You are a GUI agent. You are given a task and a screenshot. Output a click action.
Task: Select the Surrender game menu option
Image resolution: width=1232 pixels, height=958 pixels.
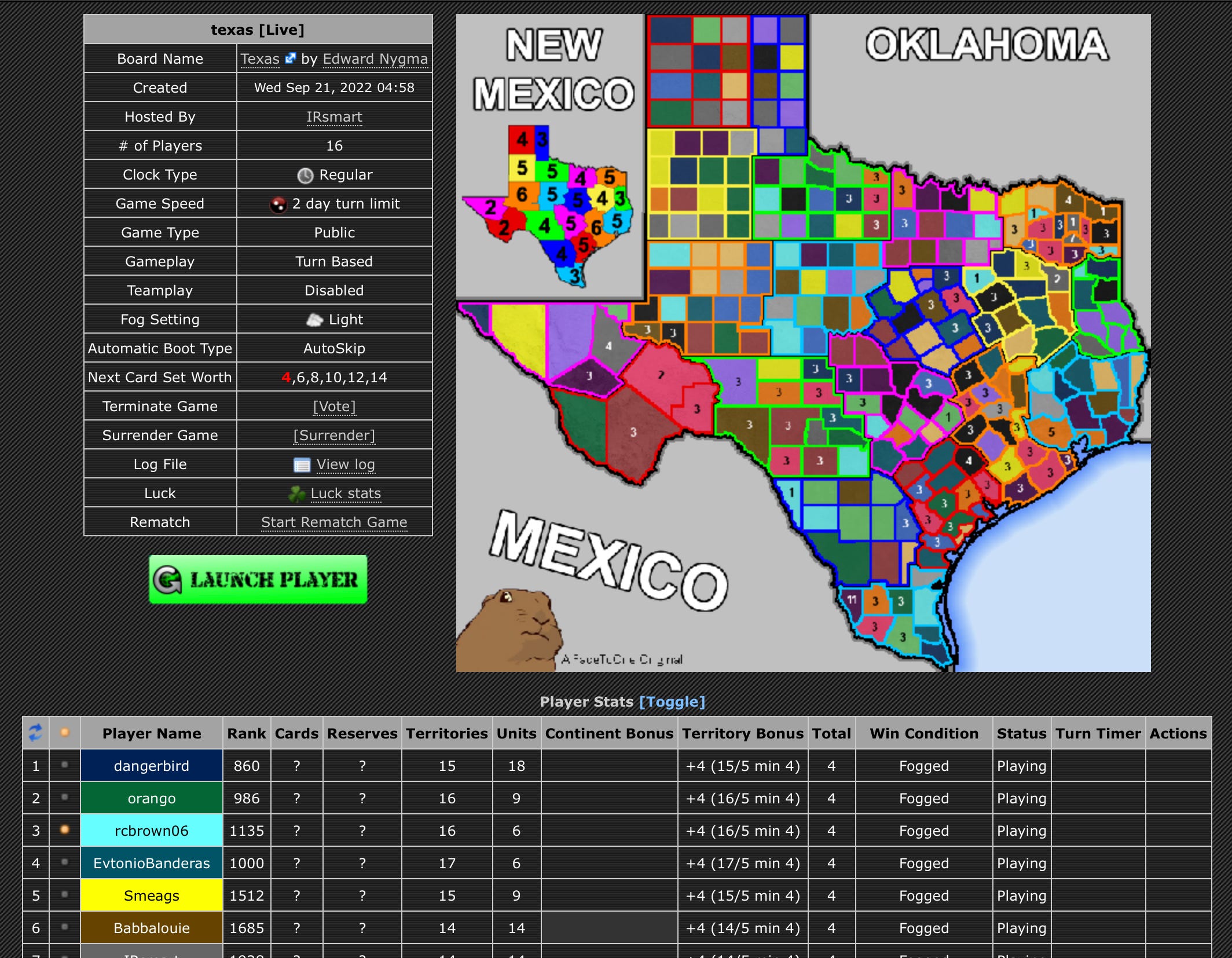click(x=333, y=434)
